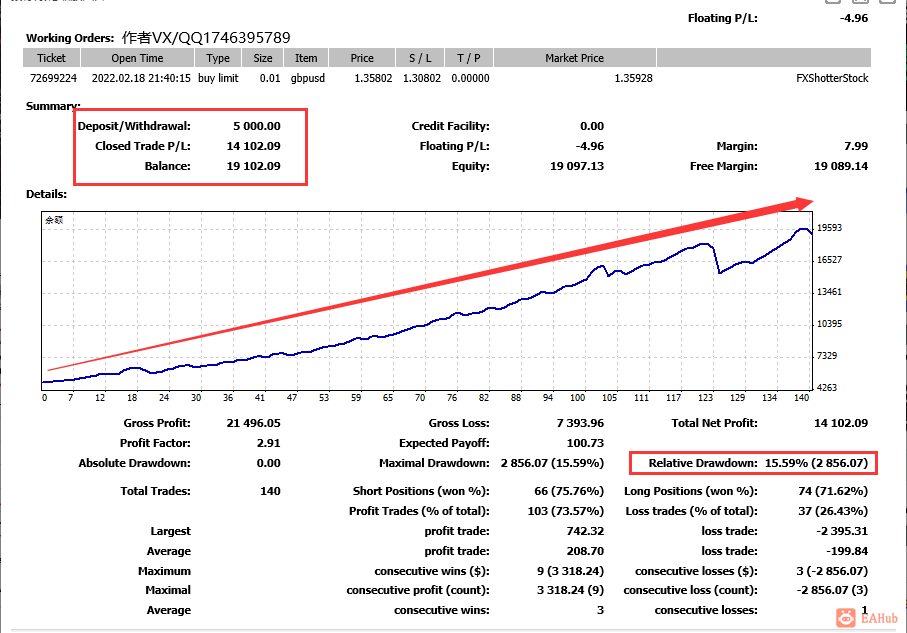Click the Maximal Drawdown label
The height and width of the screenshot is (633, 907).
click(434, 463)
